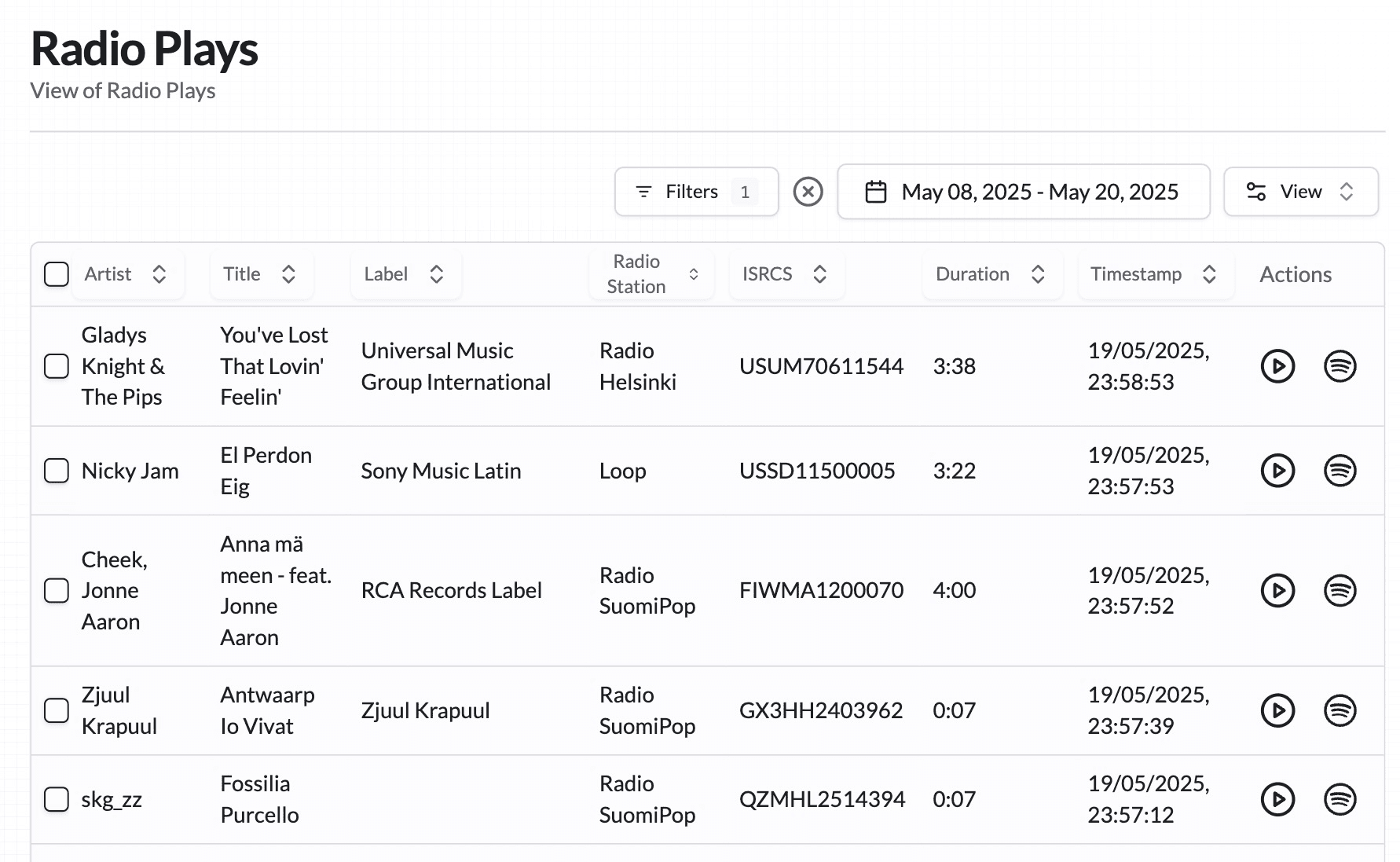Open the May 08 - May 20 date range picker
This screenshot has height=862, width=1400.
1023,192
